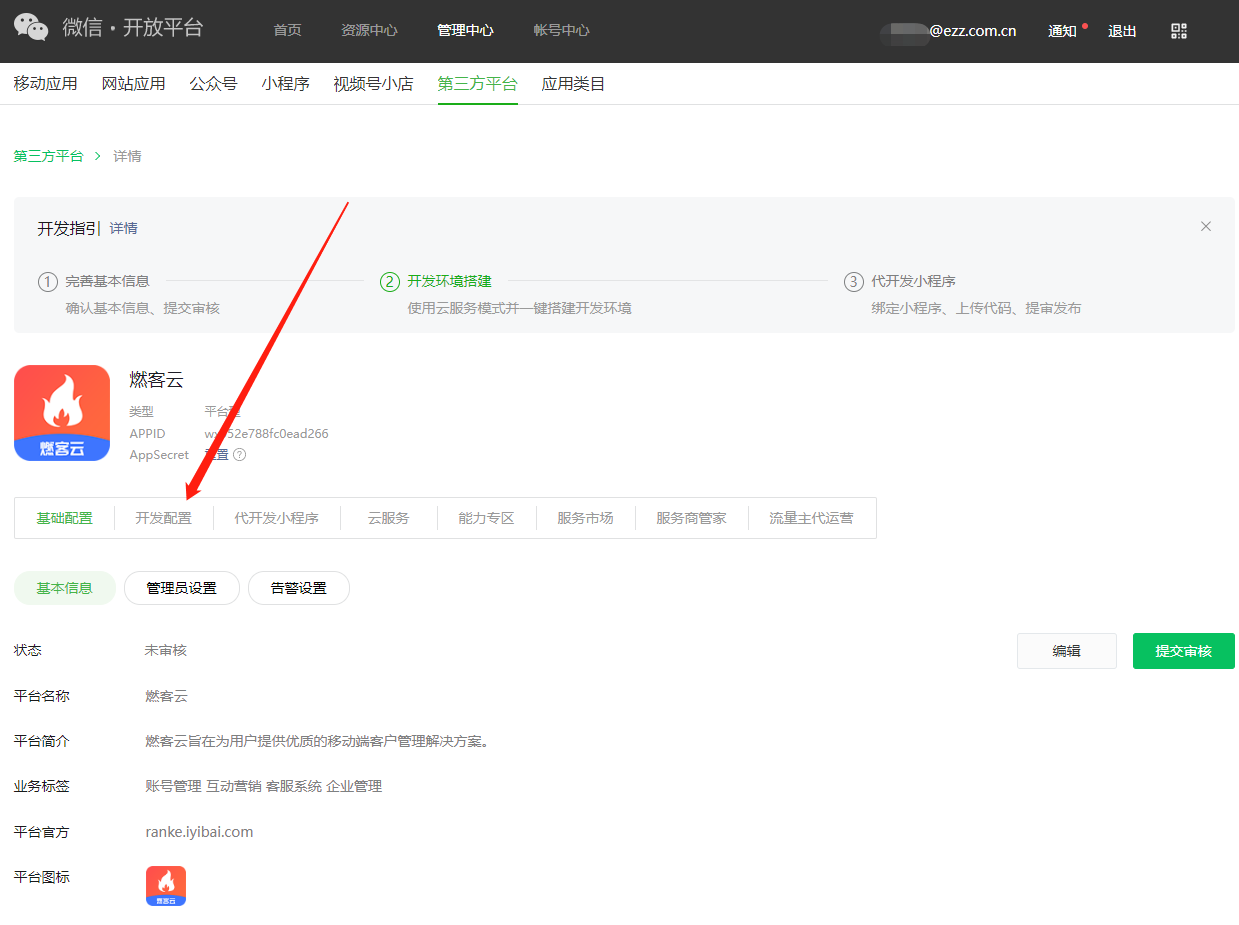The width and height of the screenshot is (1239, 925).
Task: Open 管理中心 in top navigation
Action: click(x=465, y=31)
